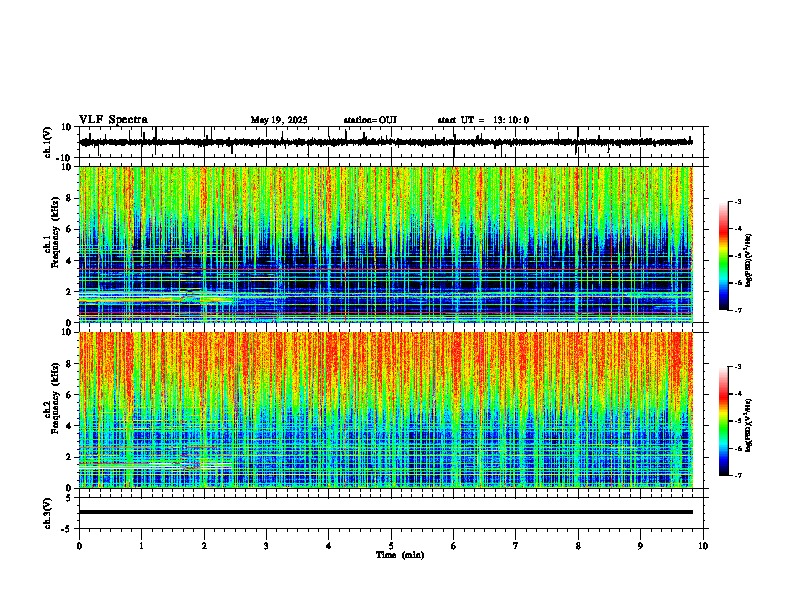Click the ch.2 "Frequency (kHz)" axis label

55,398
